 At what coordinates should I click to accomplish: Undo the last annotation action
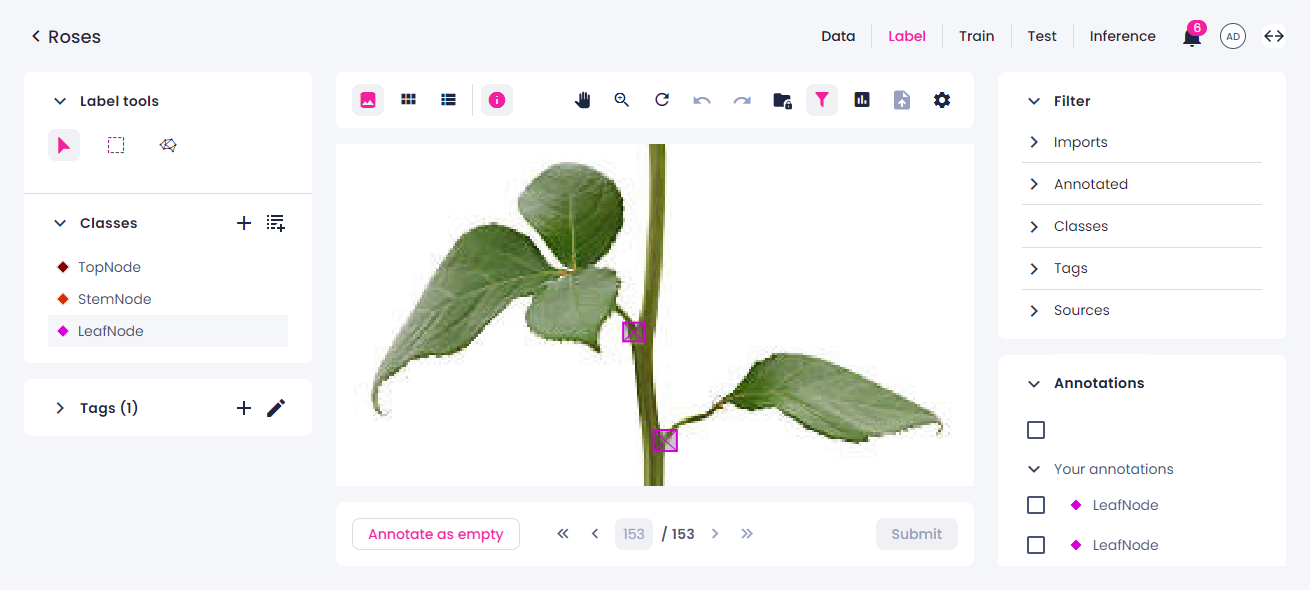click(x=702, y=100)
